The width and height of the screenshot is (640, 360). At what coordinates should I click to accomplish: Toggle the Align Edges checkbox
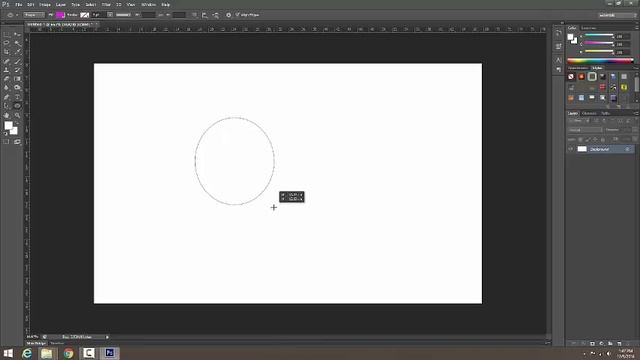[237, 15]
